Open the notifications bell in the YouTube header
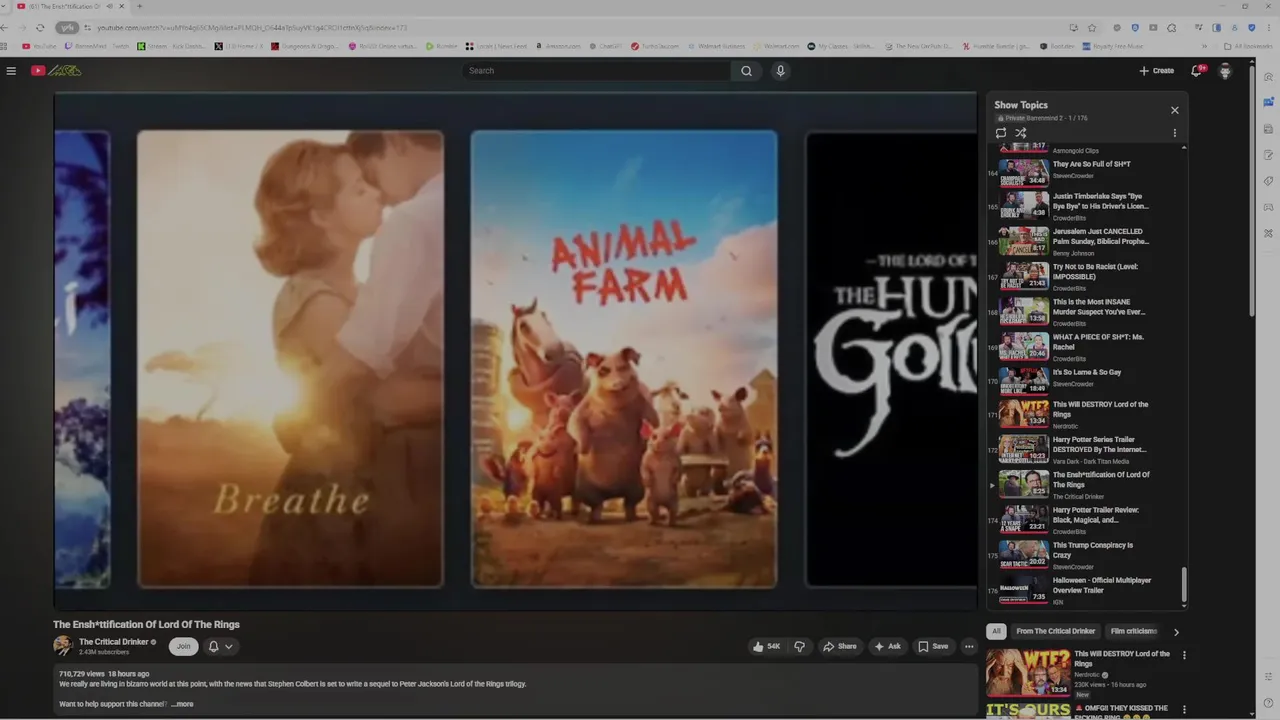1280x720 pixels. click(x=1197, y=71)
